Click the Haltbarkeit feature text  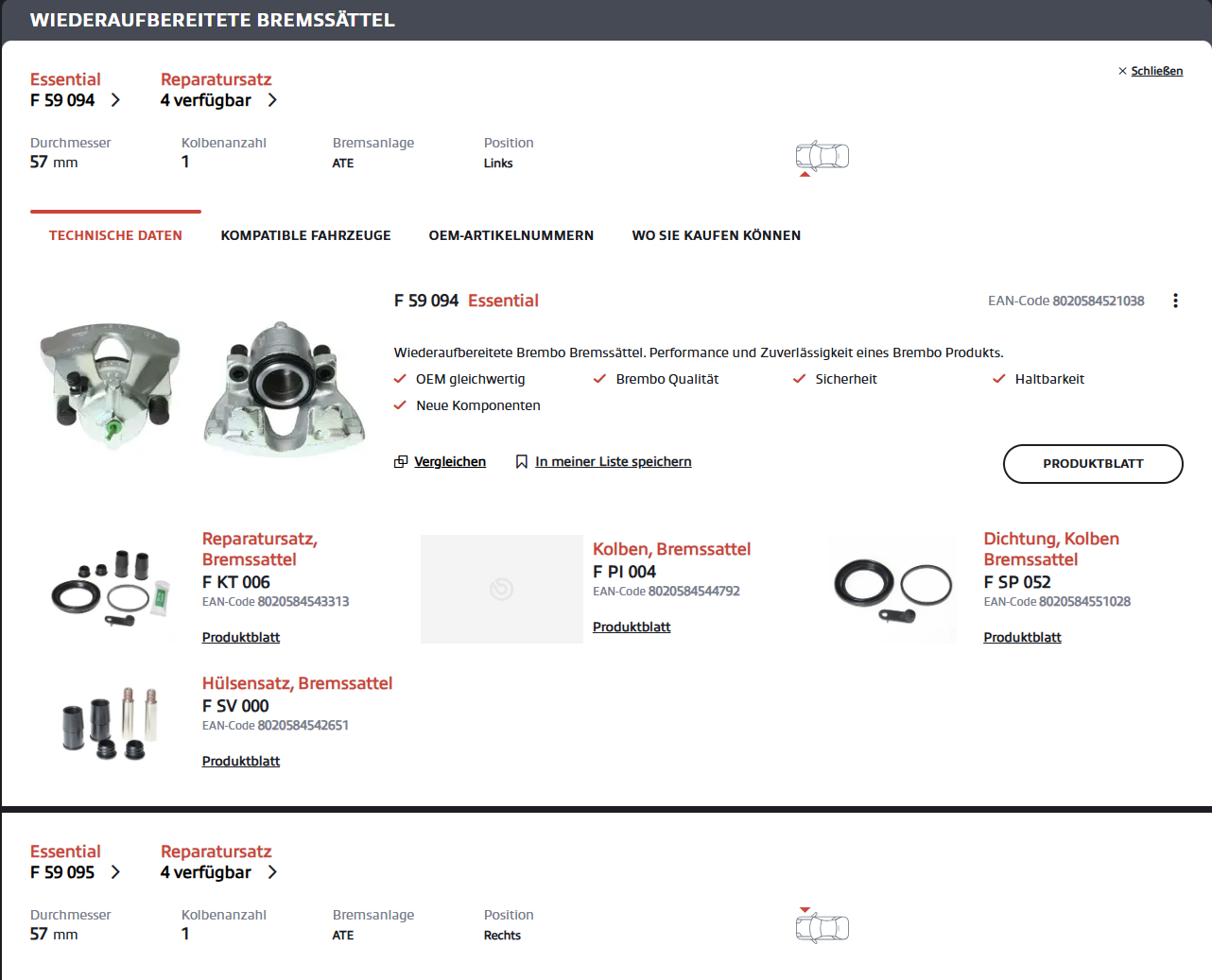[1049, 379]
